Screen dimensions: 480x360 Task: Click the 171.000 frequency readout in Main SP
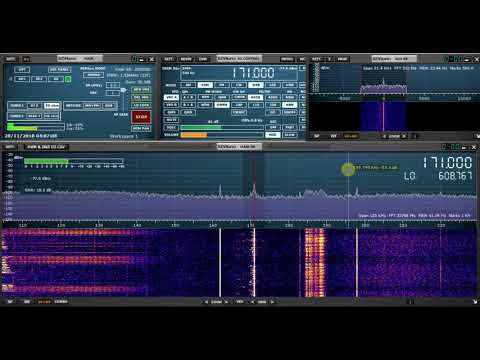pos(447,163)
